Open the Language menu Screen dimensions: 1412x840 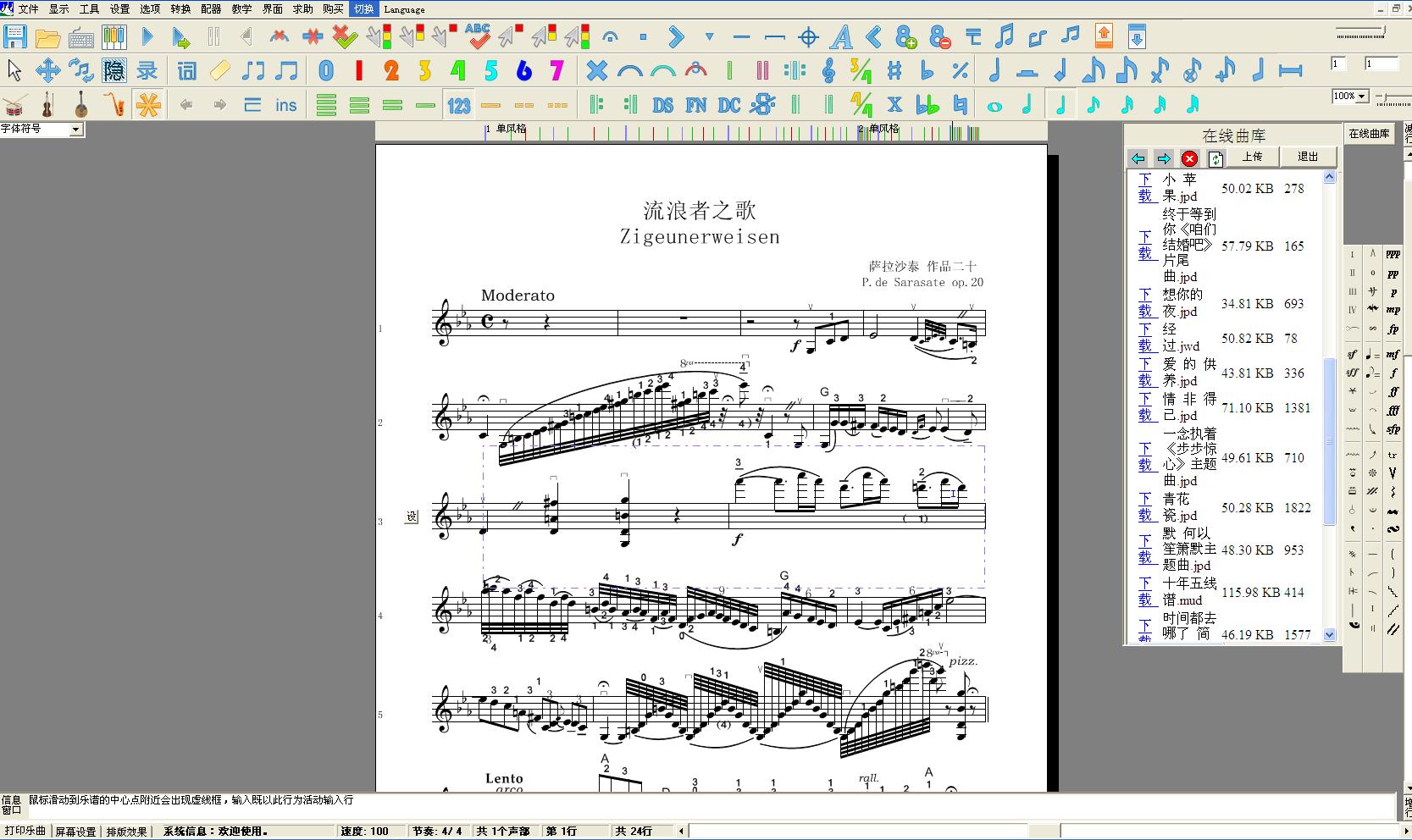[x=404, y=9]
